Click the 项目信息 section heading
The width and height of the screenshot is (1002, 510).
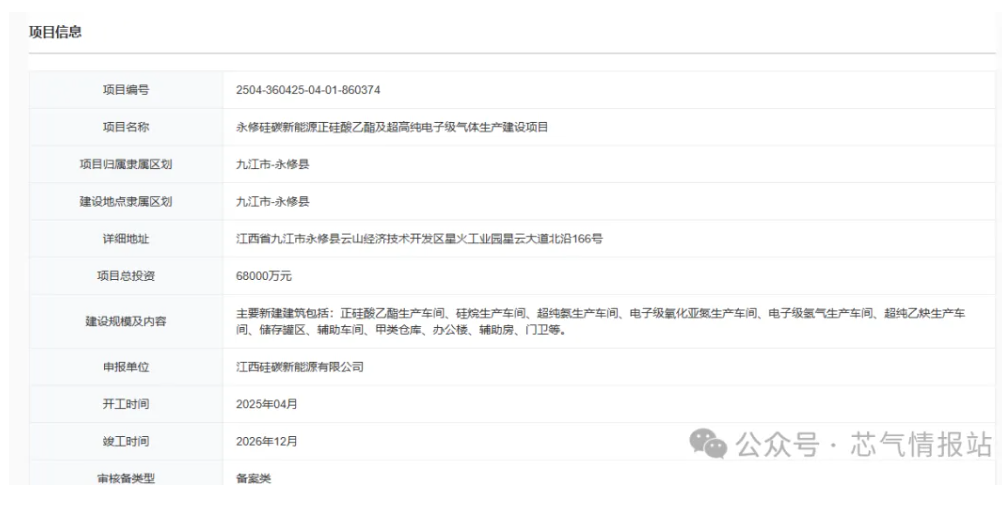click(x=55, y=32)
